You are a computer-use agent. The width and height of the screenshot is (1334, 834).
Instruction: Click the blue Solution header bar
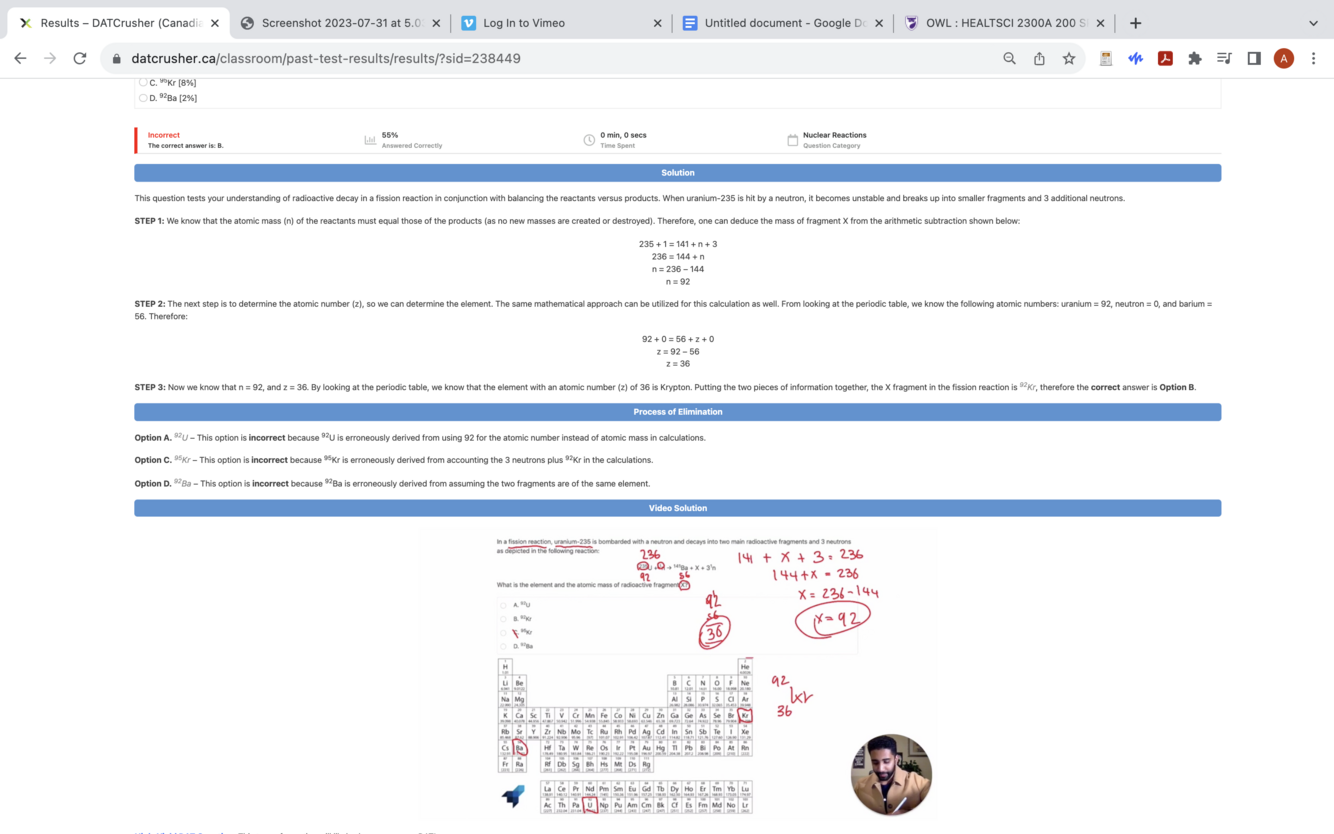coord(677,173)
